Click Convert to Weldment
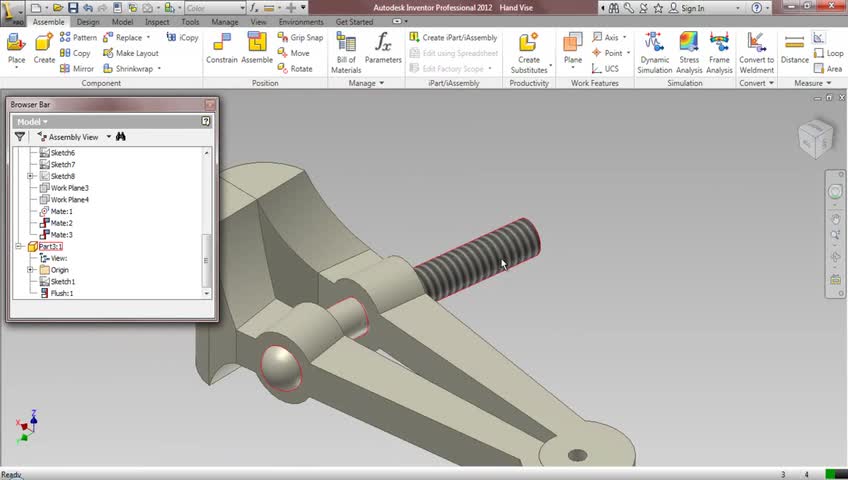This screenshot has height=480, width=848. (x=757, y=52)
